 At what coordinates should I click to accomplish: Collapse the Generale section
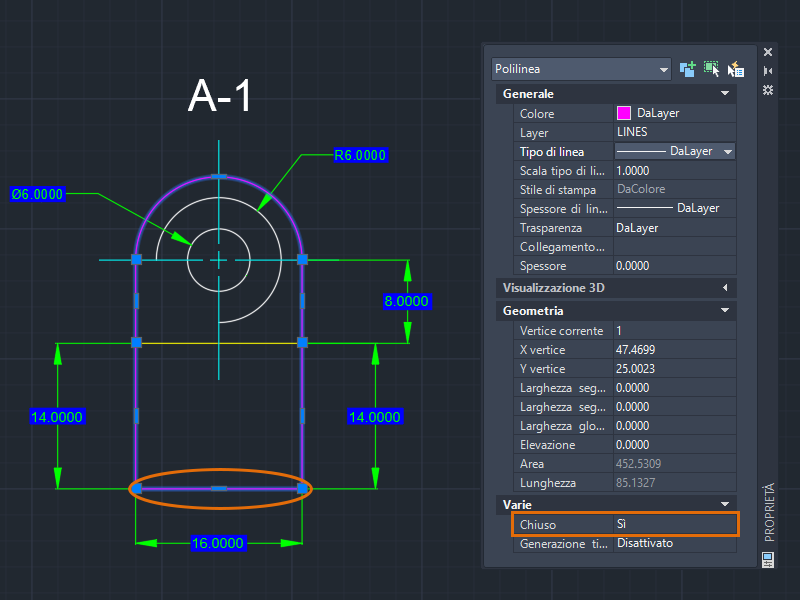pos(725,94)
